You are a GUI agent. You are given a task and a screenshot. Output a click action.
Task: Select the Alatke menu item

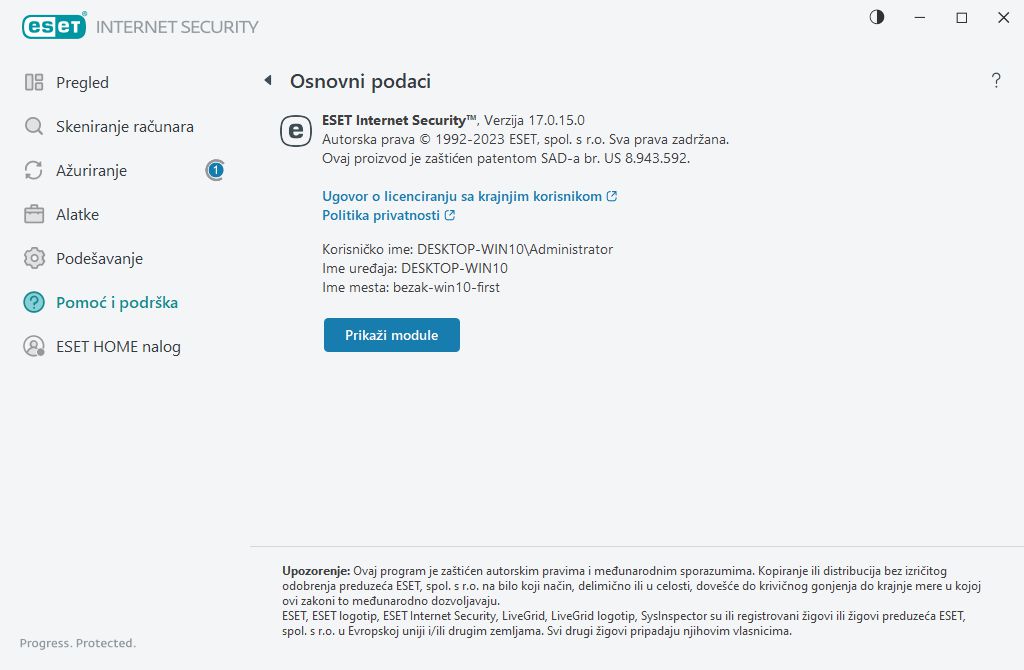[77, 215]
